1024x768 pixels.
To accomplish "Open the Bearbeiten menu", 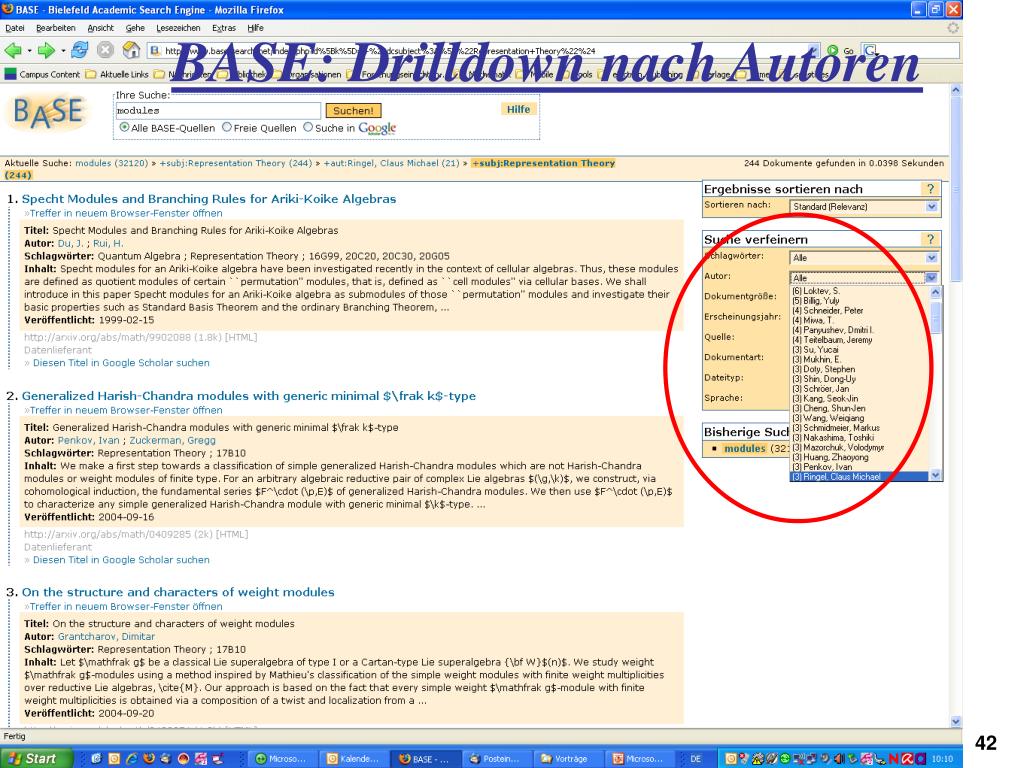I will 56,28.
